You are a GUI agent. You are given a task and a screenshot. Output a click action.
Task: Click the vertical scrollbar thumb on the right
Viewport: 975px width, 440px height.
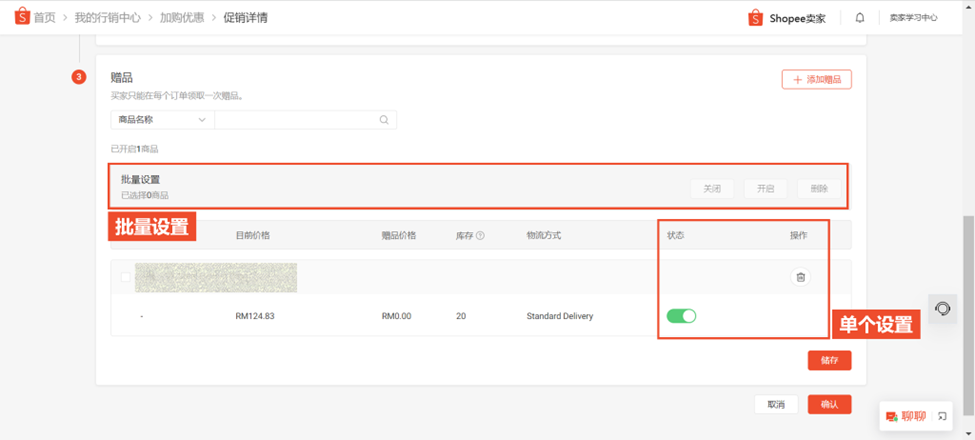pyautogui.click(x=969, y=315)
